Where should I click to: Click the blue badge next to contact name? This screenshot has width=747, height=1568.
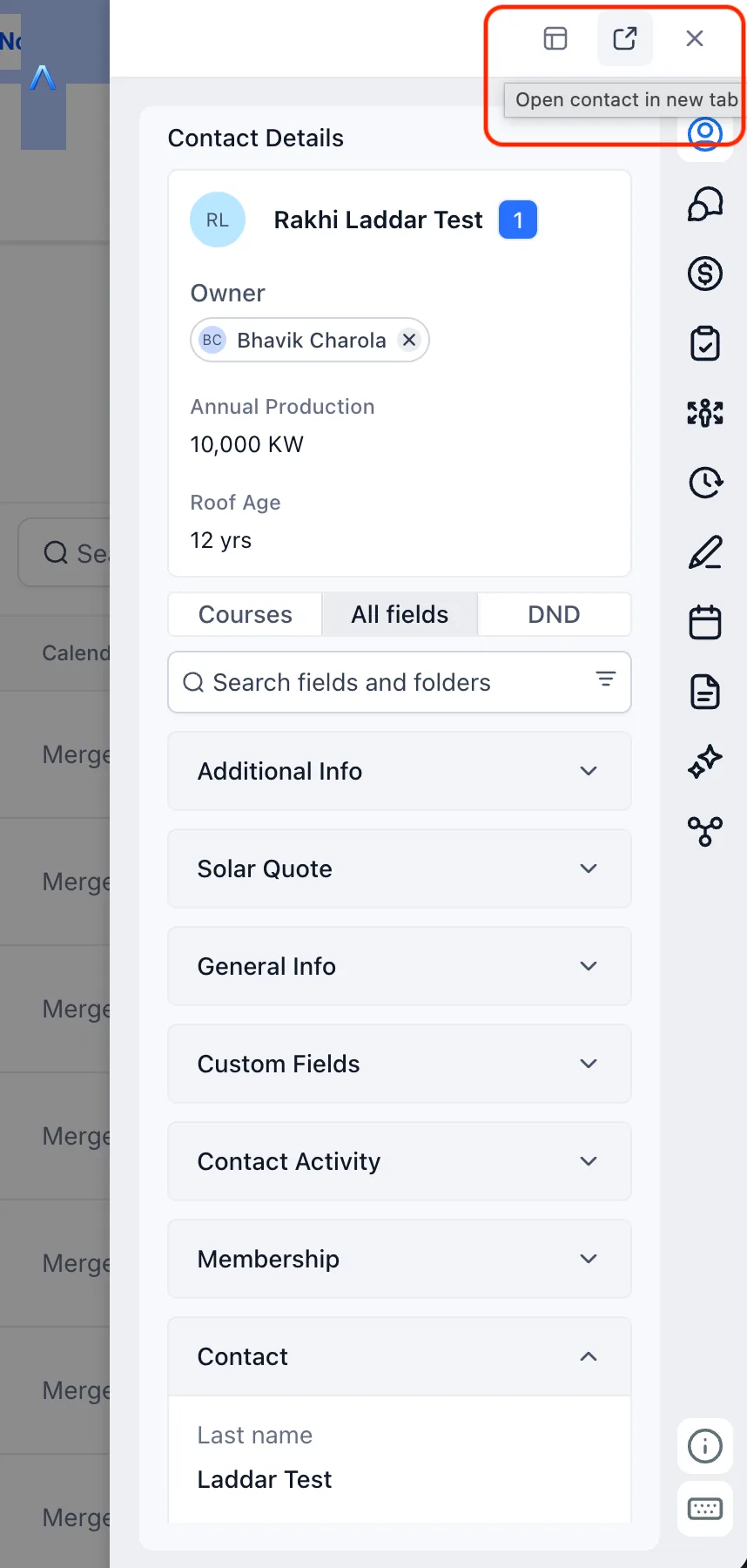click(518, 220)
